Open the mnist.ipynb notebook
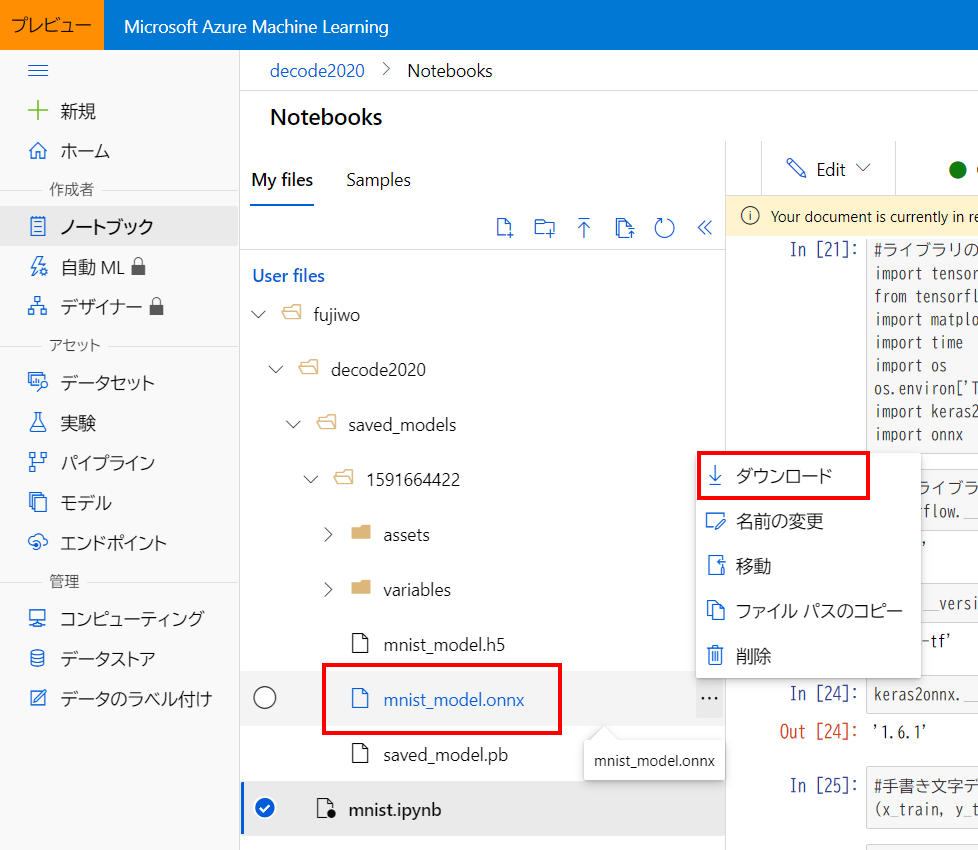 394,809
